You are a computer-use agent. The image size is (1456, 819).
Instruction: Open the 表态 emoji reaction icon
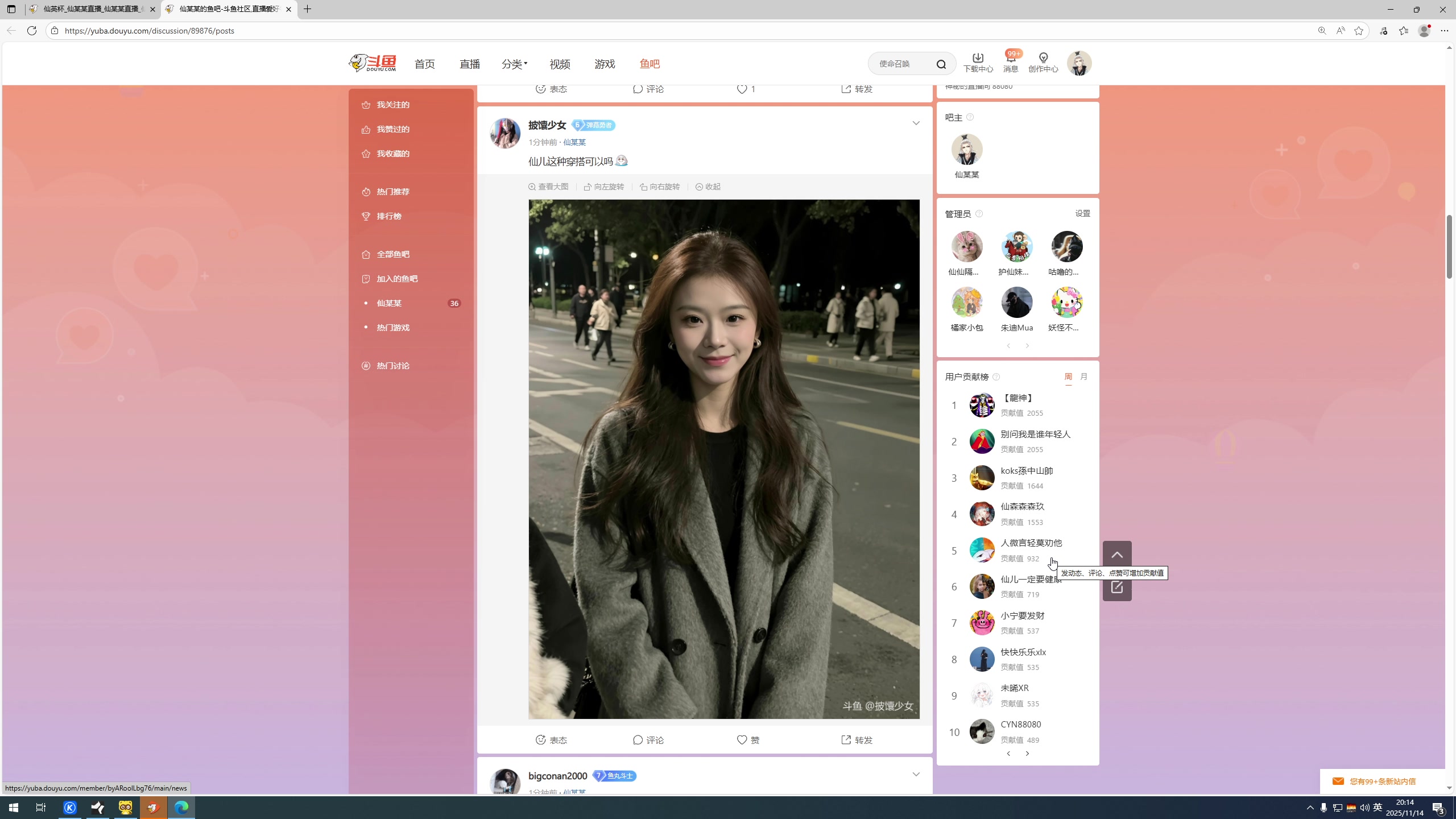point(551,740)
